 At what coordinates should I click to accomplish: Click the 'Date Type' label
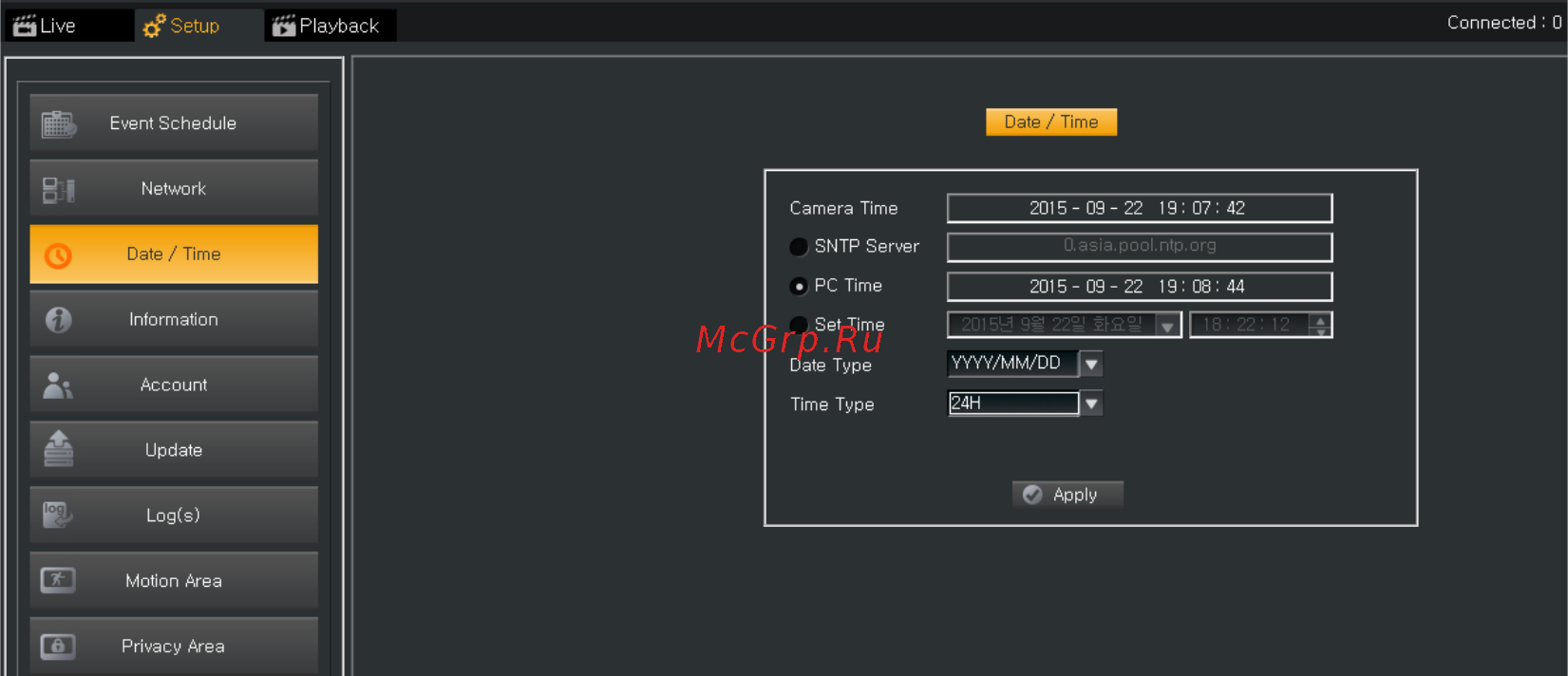pos(830,366)
